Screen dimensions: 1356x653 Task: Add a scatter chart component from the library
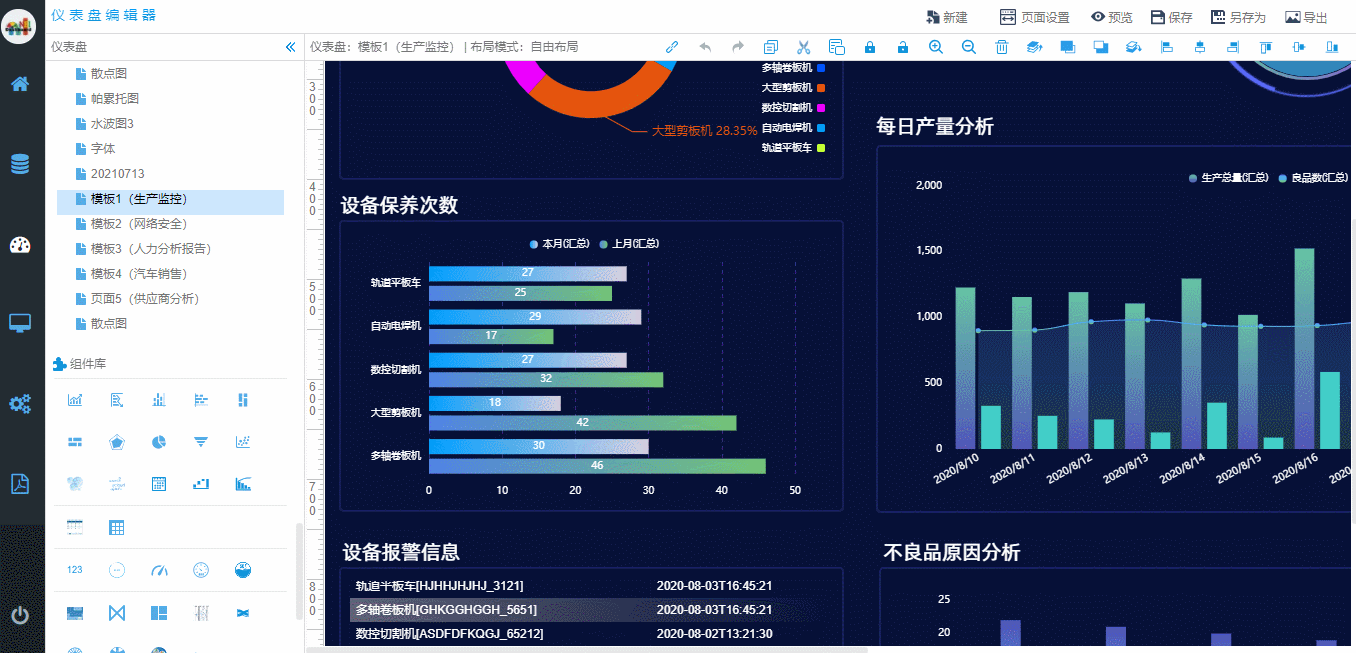point(243,442)
